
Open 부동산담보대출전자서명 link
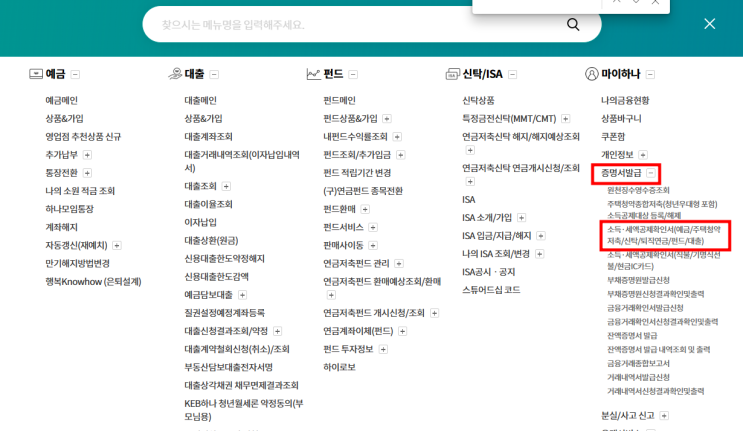228,367
